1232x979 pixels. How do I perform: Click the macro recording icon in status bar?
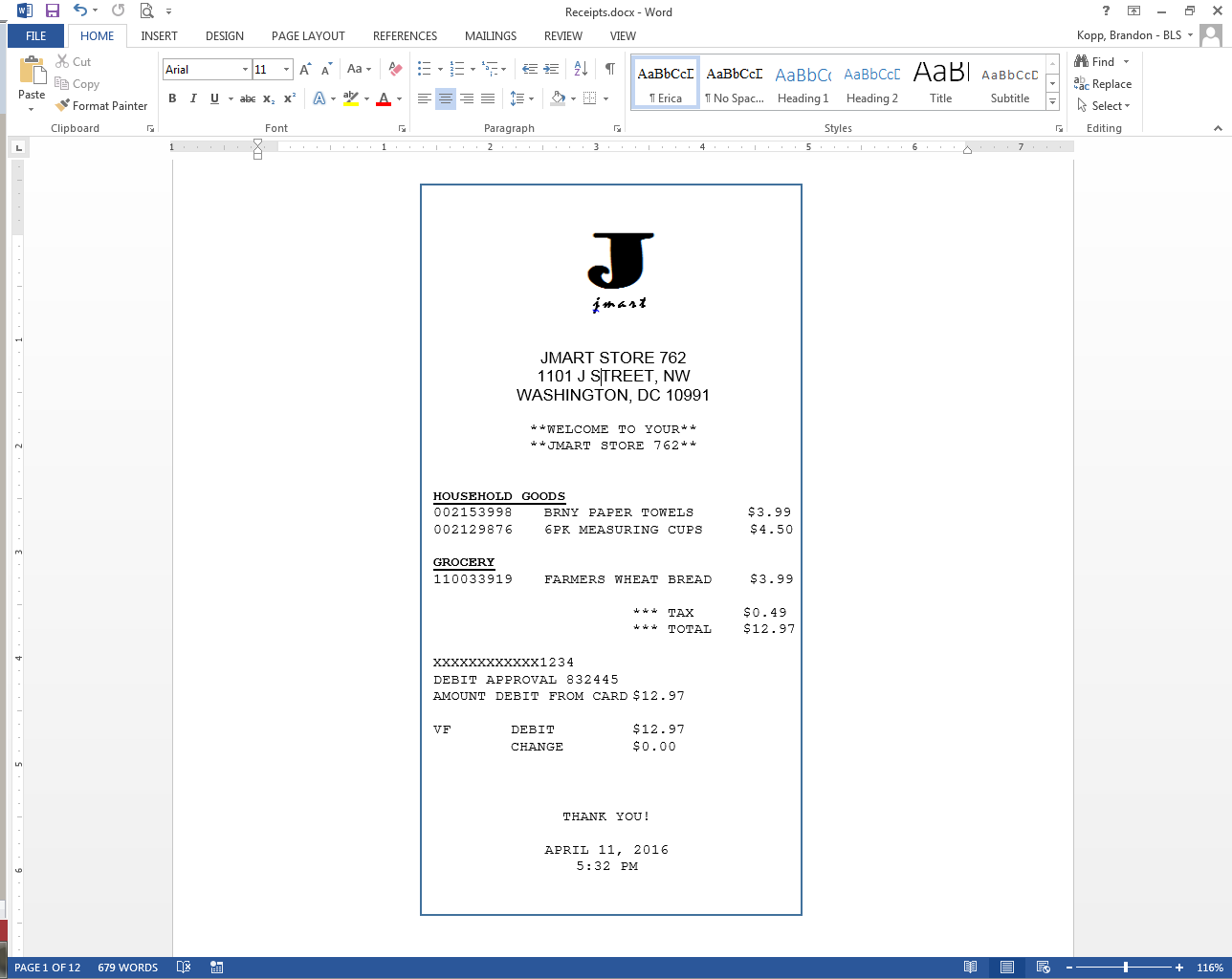[217, 968]
